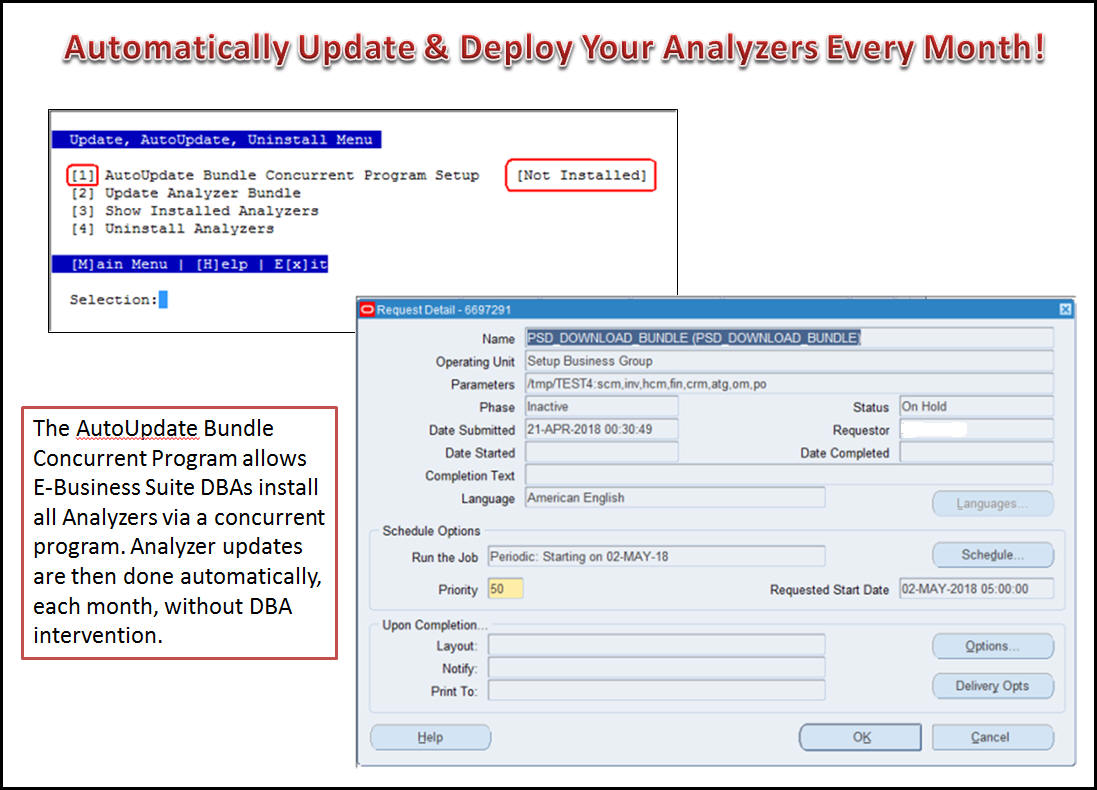The image size is (1097, 790).
Task: Click the AutoUpdate word in description box
Action: point(136,428)
